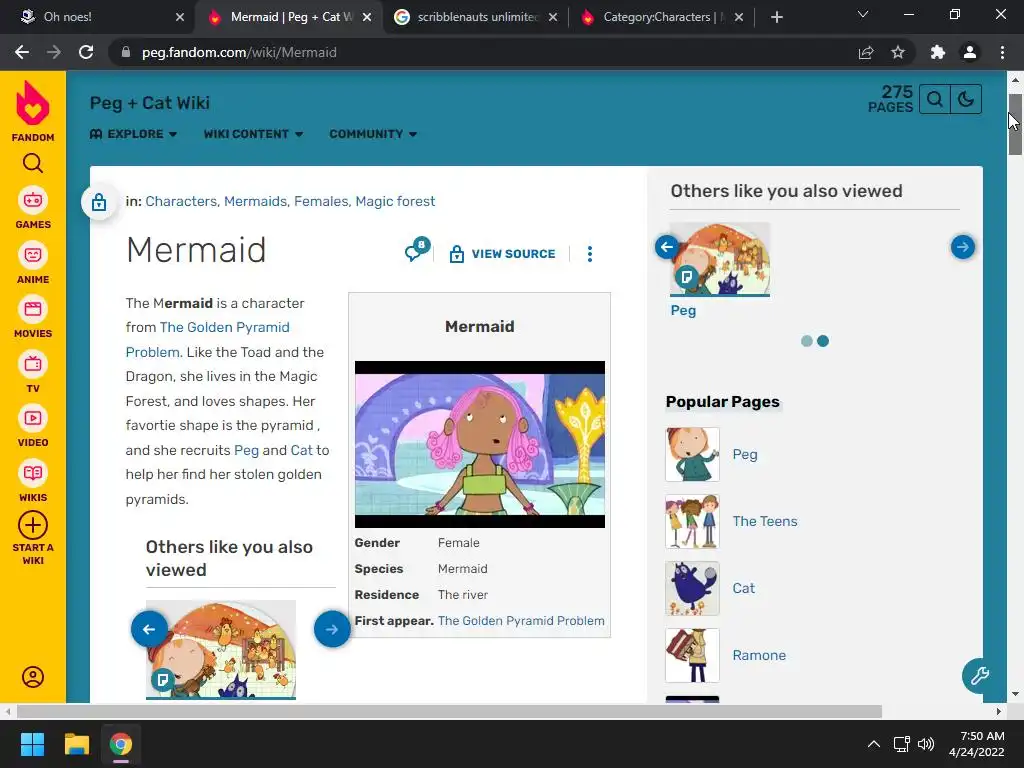The height and width of the screenshot is (768, 1024).
Task: Reload the page with refresh icon
Action: [x=86, y=52]
